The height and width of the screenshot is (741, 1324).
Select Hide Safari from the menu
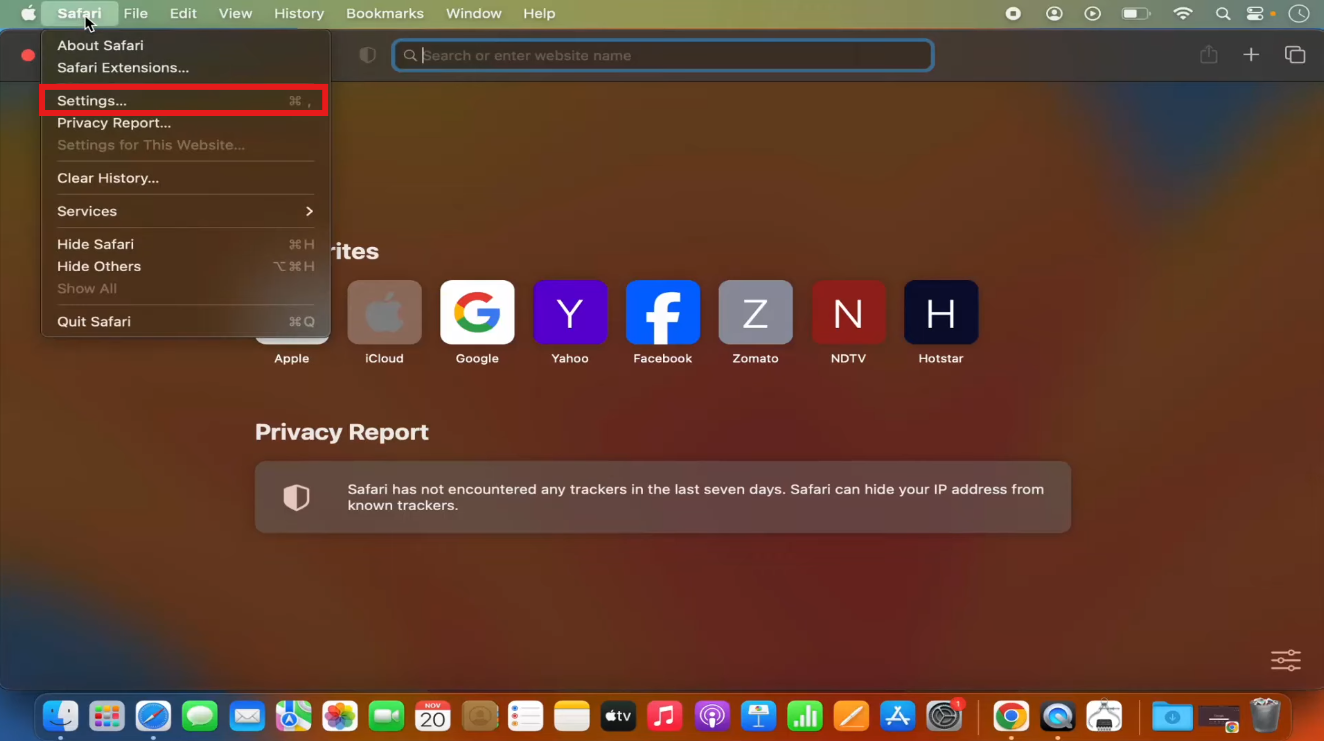(184, 244)
